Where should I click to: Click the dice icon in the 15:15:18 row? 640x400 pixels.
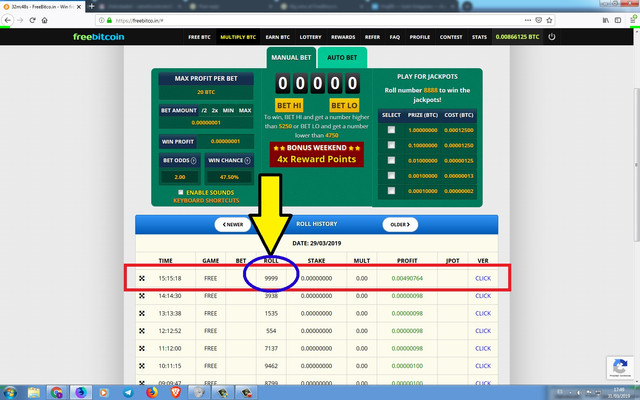click(142, 278)
